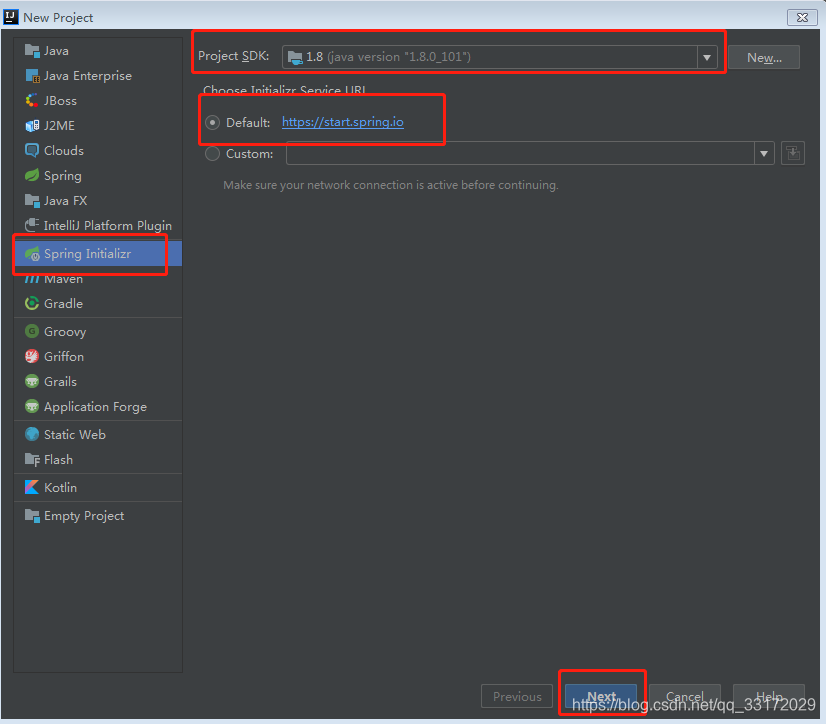Select the Custom service URL radio button
The image size is (826, 724).
point(212,154)
